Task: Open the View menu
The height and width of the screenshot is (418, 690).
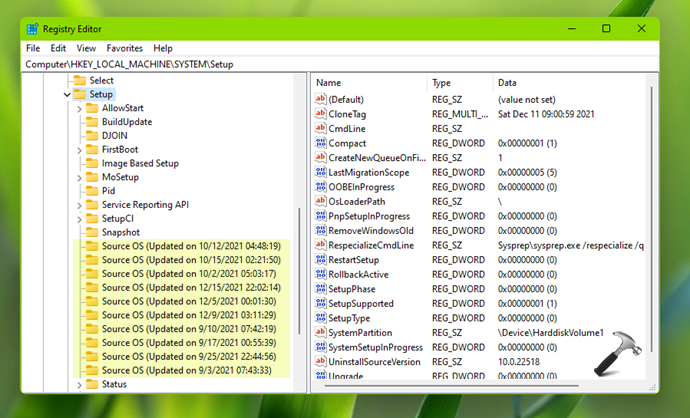Action: (x=86, y=48)
